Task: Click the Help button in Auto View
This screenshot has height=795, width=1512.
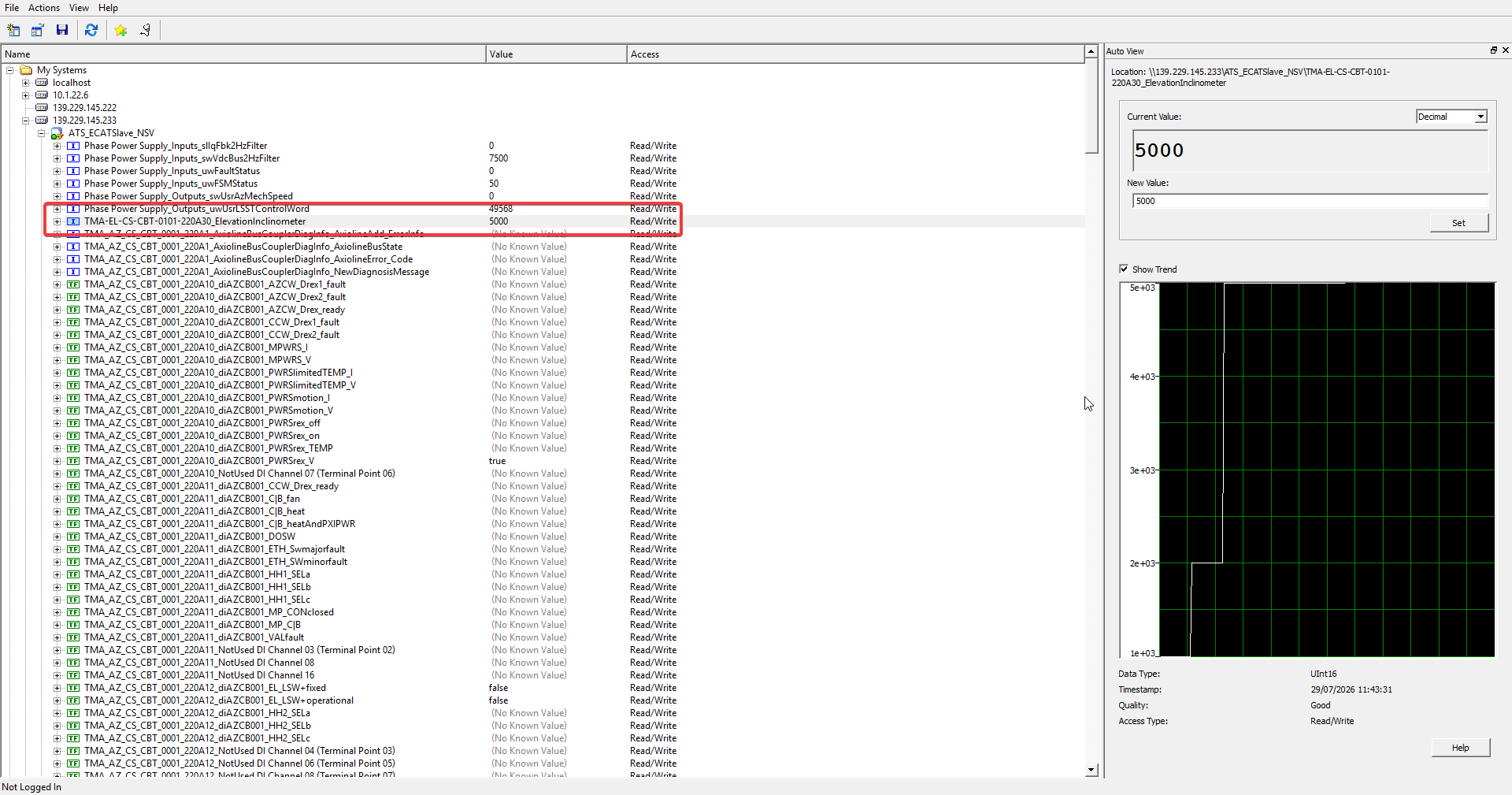Action: pyautogui.click(x=1460, y=748)
